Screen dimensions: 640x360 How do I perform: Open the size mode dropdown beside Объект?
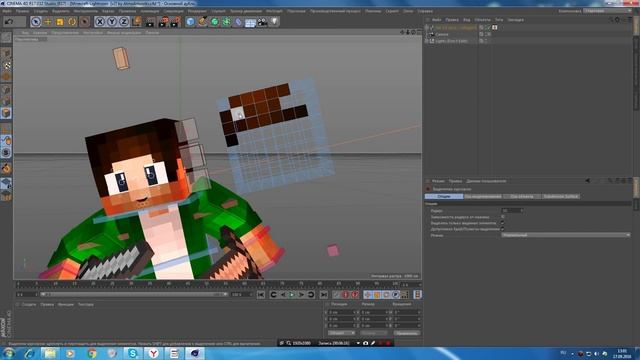pyautogui.click(x=373, y=333)
